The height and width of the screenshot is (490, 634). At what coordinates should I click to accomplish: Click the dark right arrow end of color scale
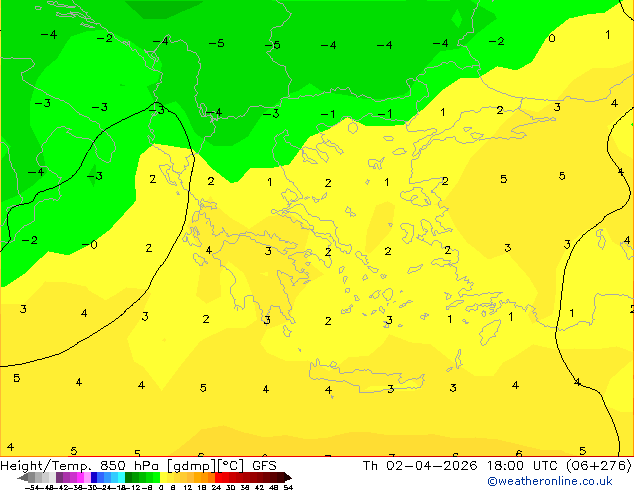coord(288,477)
